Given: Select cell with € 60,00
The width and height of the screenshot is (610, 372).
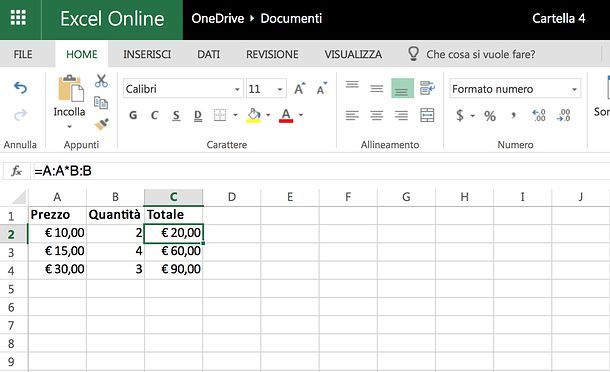Looking at the screenshot, I should [174, 251].
